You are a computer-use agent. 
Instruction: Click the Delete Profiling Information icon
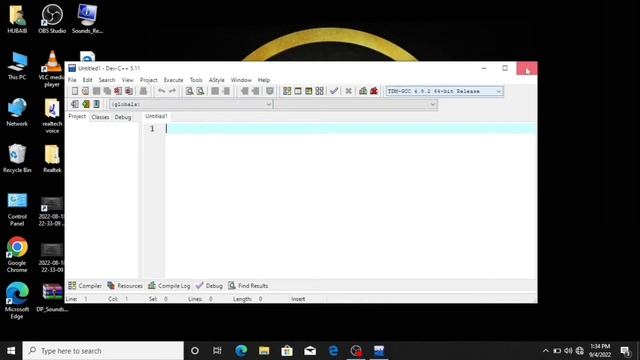point(374,91)
